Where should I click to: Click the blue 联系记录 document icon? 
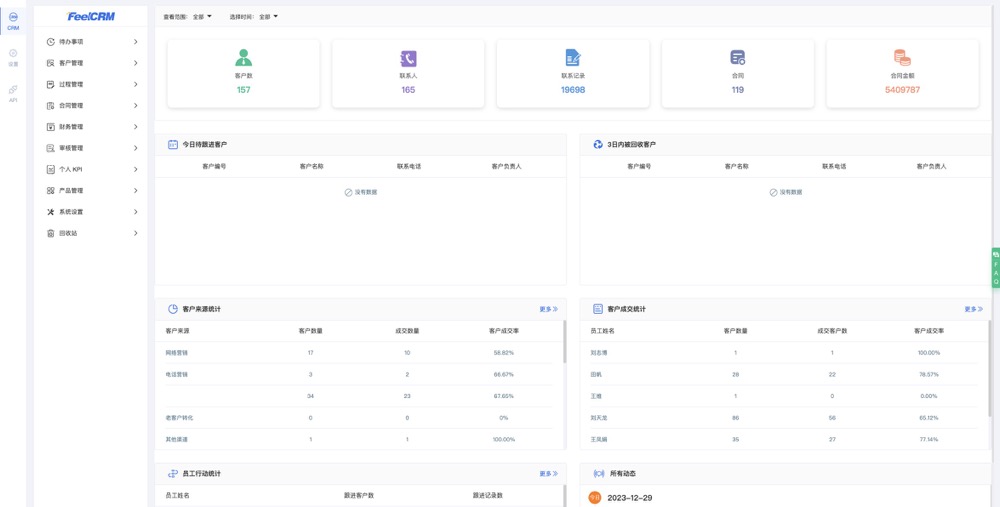click(x=573, y=58)
